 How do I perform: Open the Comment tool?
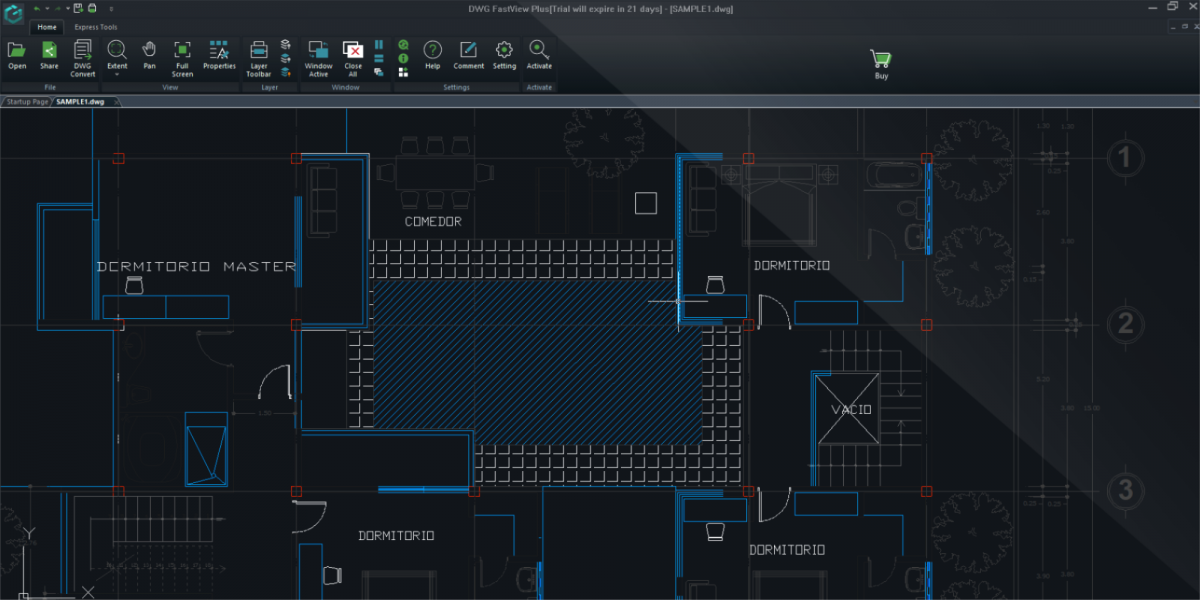coord(468,50)
